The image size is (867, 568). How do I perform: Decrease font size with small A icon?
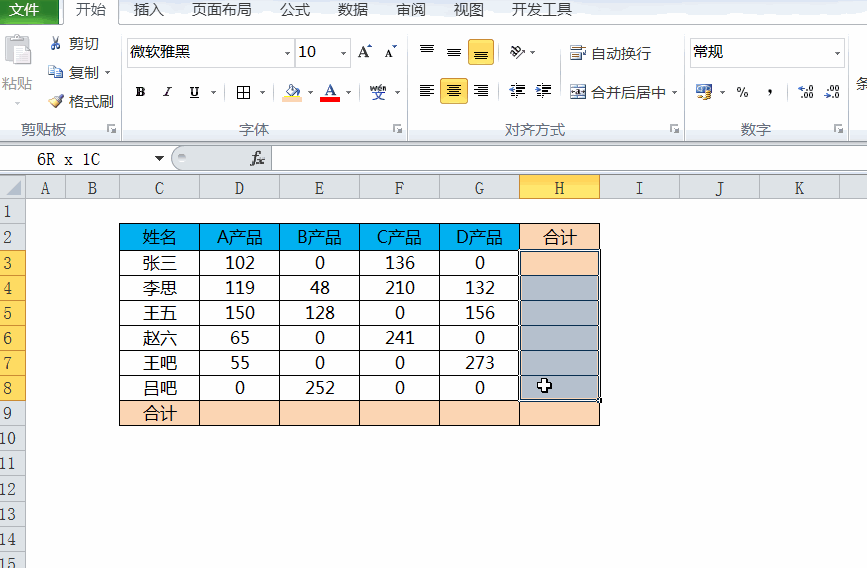coord(391,52)
